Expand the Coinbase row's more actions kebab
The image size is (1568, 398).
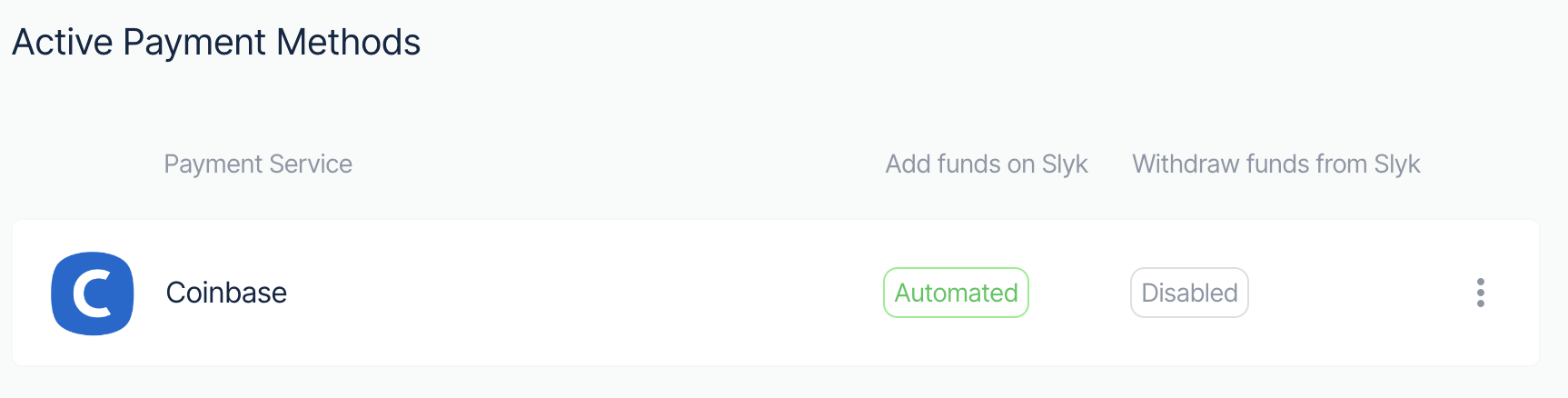(x=1480, y=293)
